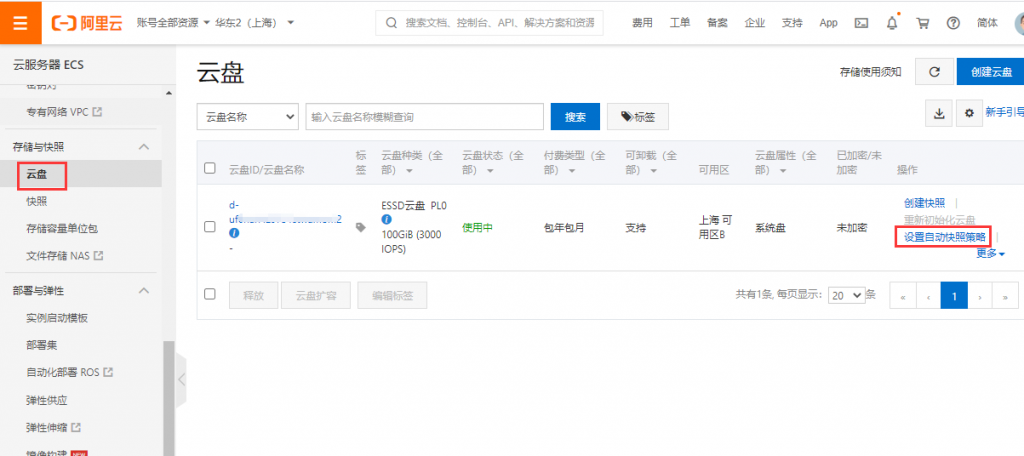Check the bottom bulk-select checkbox

[210, 294]
